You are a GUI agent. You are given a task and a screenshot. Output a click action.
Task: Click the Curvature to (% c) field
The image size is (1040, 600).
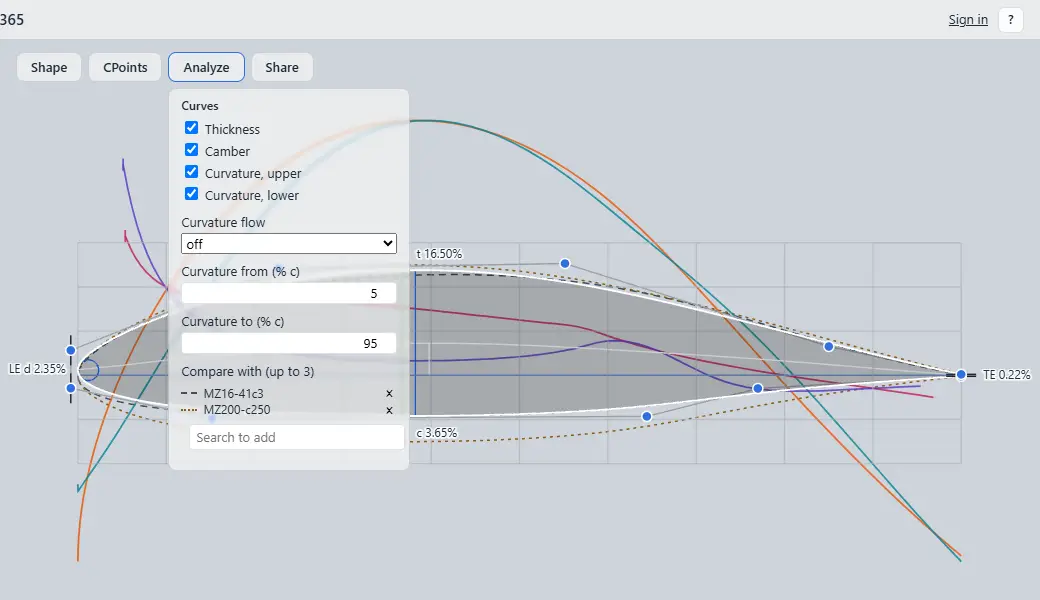click(289, 343)
